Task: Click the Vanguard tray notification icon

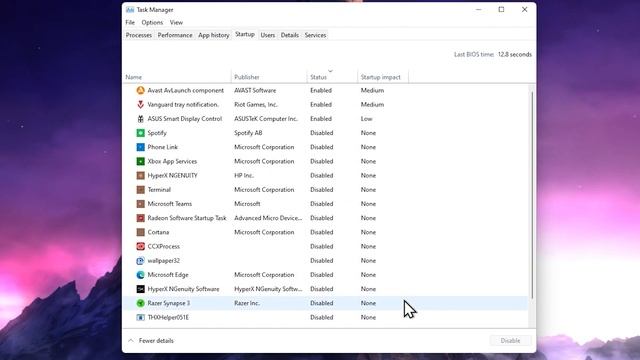Action: pyautogui.click(x=140, y=104)
